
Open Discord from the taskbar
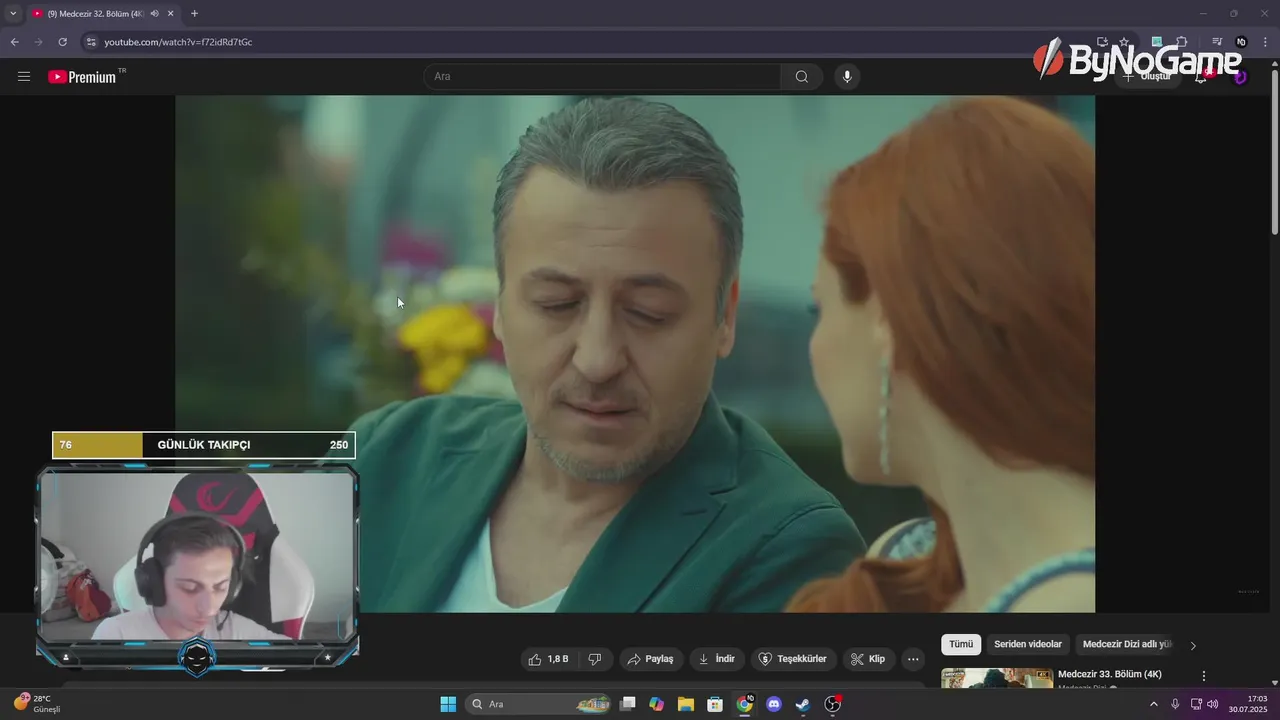(773, 704)
